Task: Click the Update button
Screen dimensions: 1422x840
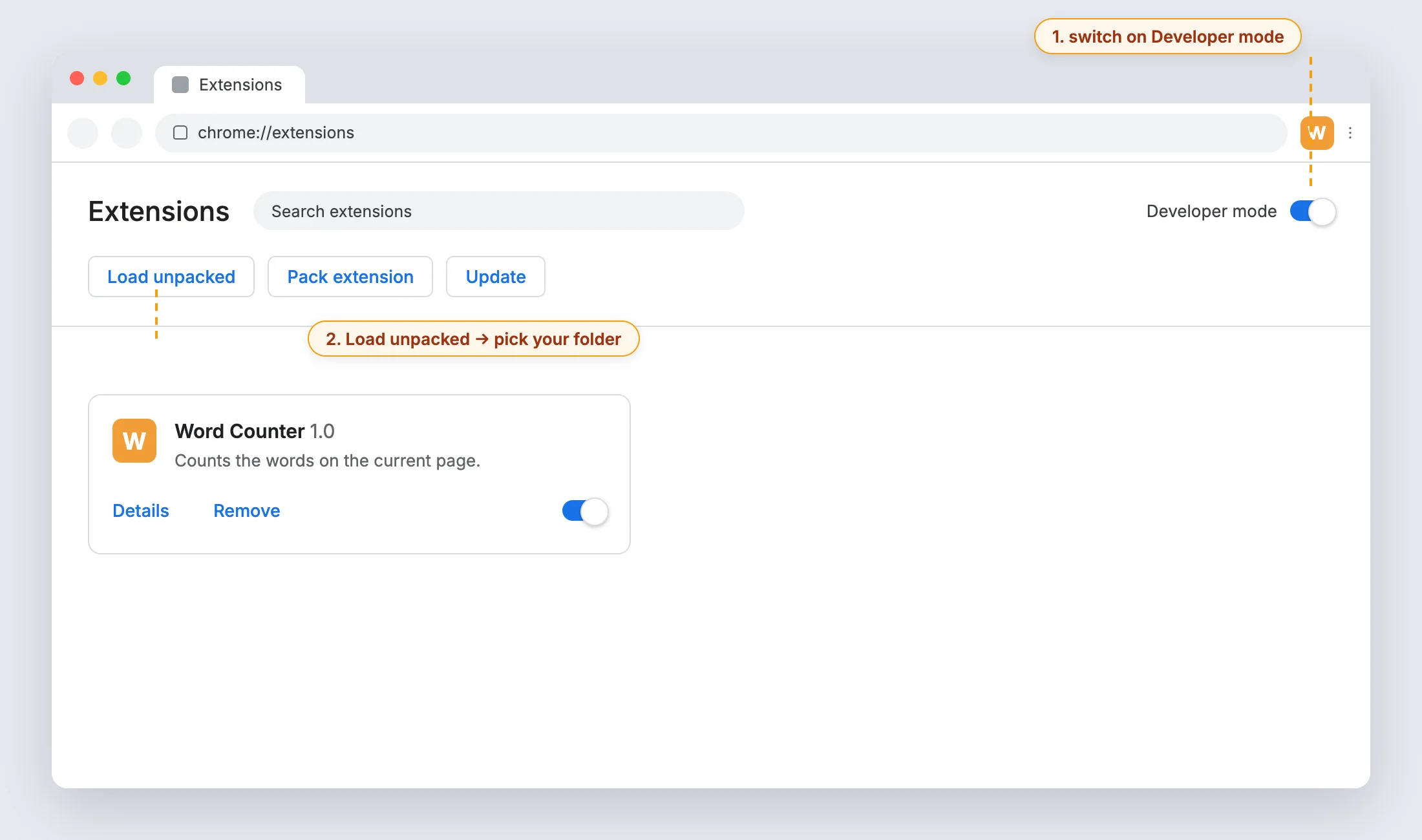Action: [x=496, y=277]
